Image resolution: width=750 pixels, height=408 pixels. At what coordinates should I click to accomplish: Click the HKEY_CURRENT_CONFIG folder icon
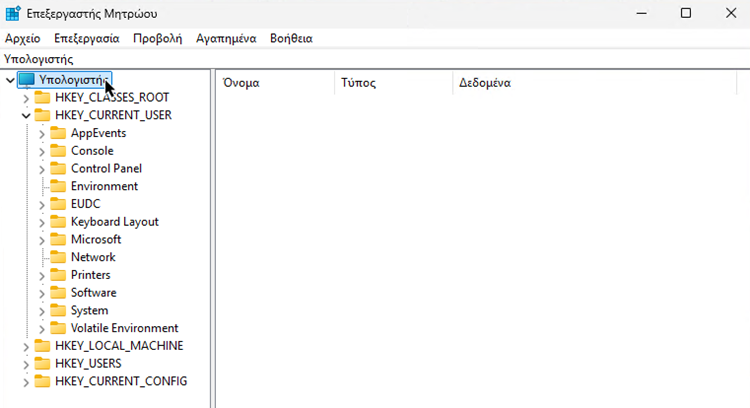[x=42, y=381]
